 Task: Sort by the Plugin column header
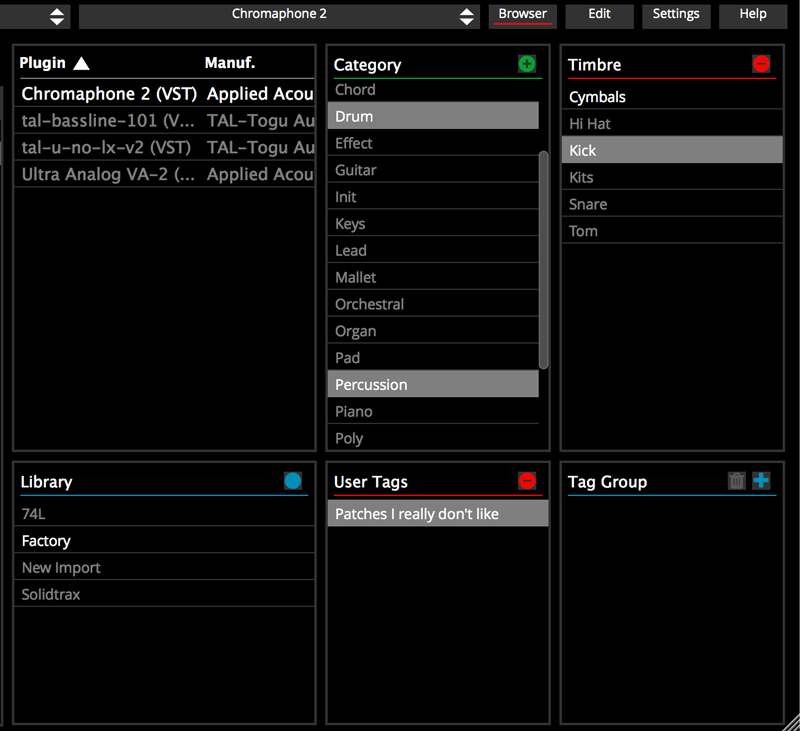pyautogui.click(x=43, y=63)
